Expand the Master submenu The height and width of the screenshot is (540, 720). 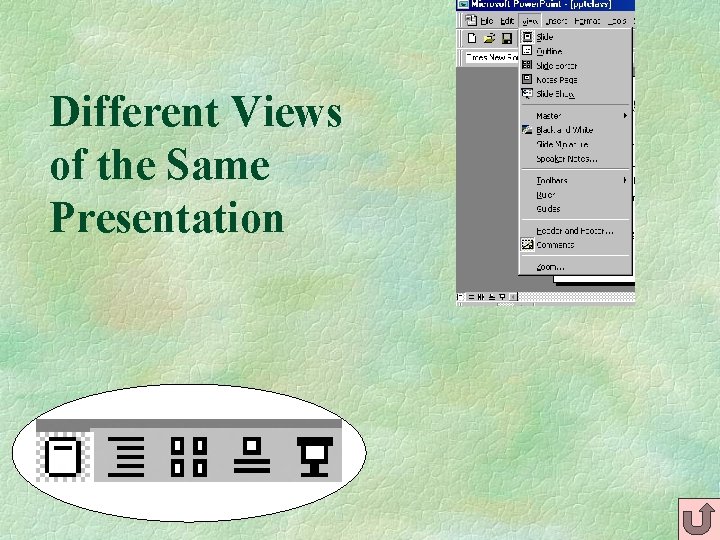pyautogui.click(x=576, y=116)
